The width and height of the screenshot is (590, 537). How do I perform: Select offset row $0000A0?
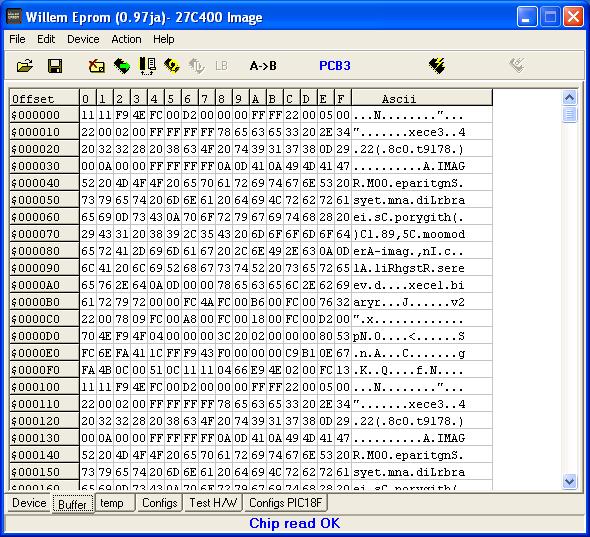coord(44,285)
